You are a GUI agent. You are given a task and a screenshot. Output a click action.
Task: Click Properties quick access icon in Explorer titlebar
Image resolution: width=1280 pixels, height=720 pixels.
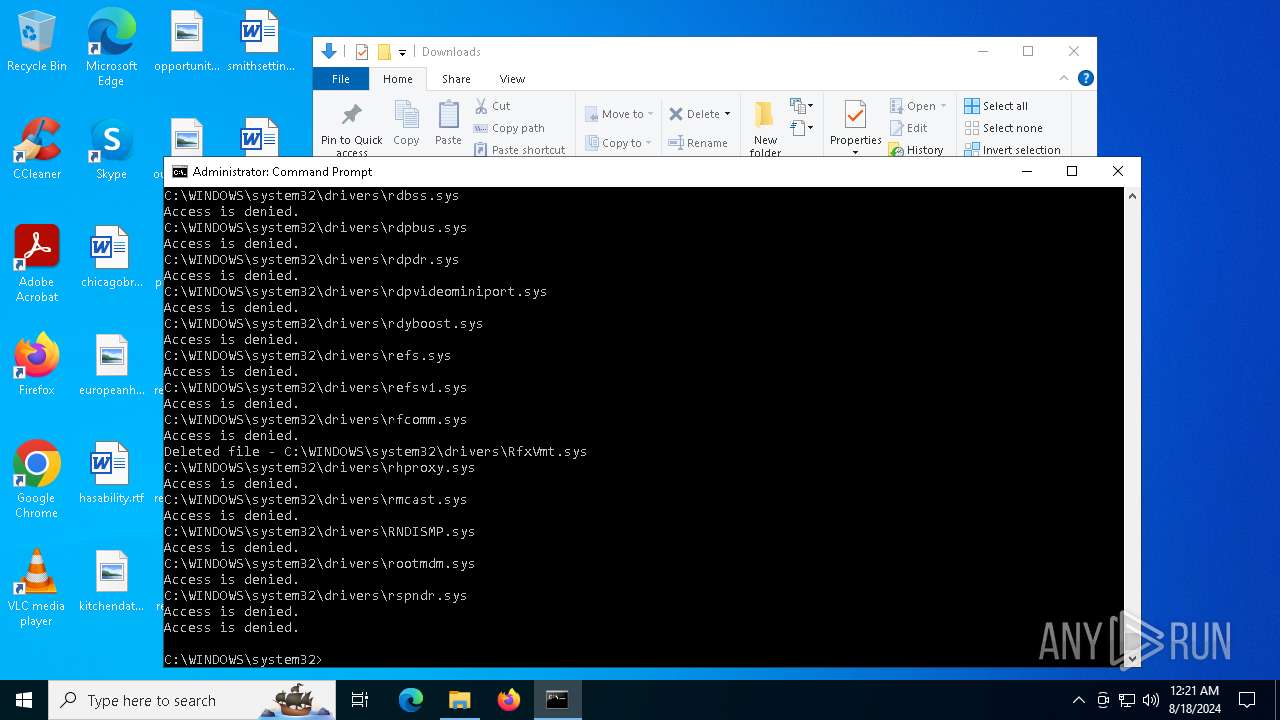coord(362,52)
